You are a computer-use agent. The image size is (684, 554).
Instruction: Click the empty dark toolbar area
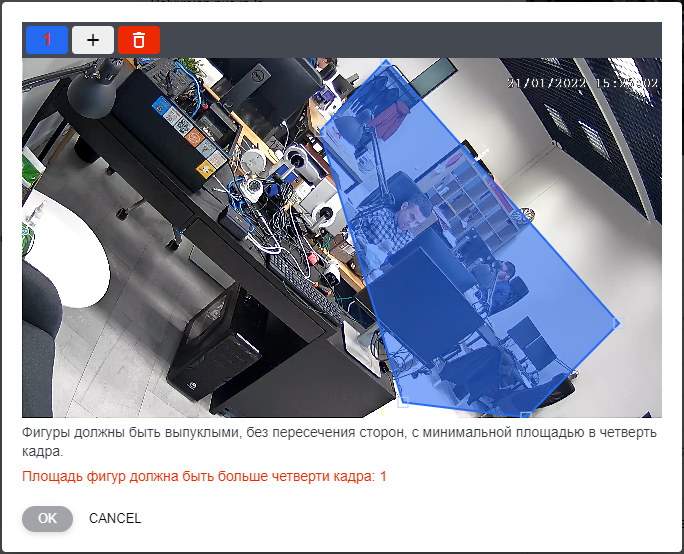(x=400, y=40)
